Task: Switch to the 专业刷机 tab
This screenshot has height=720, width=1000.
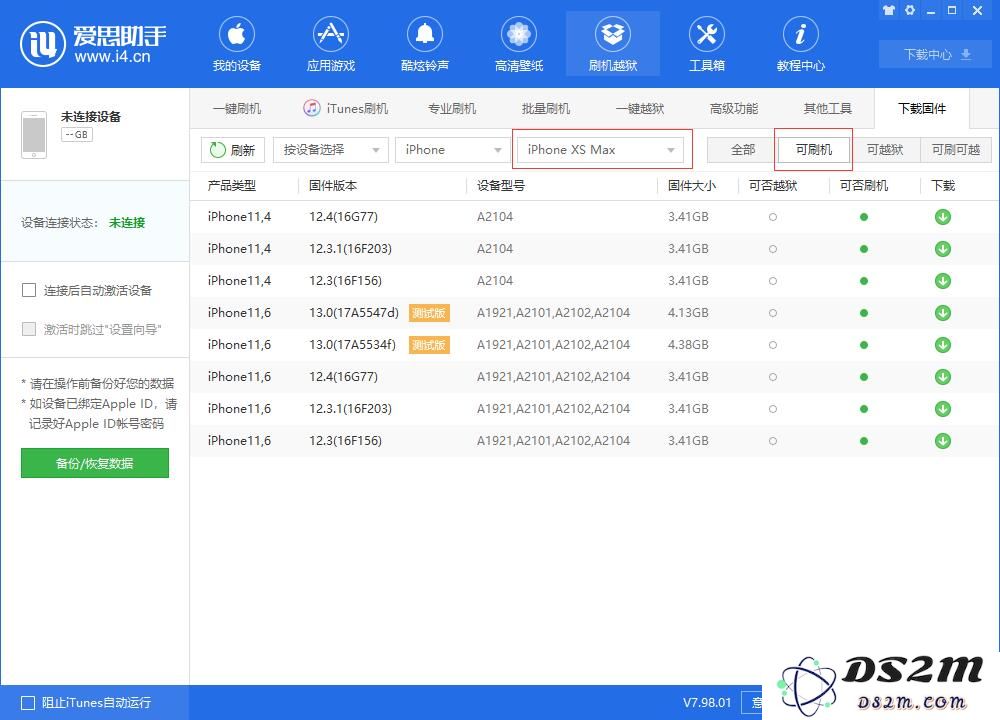Action: click(x=452, y=108)
